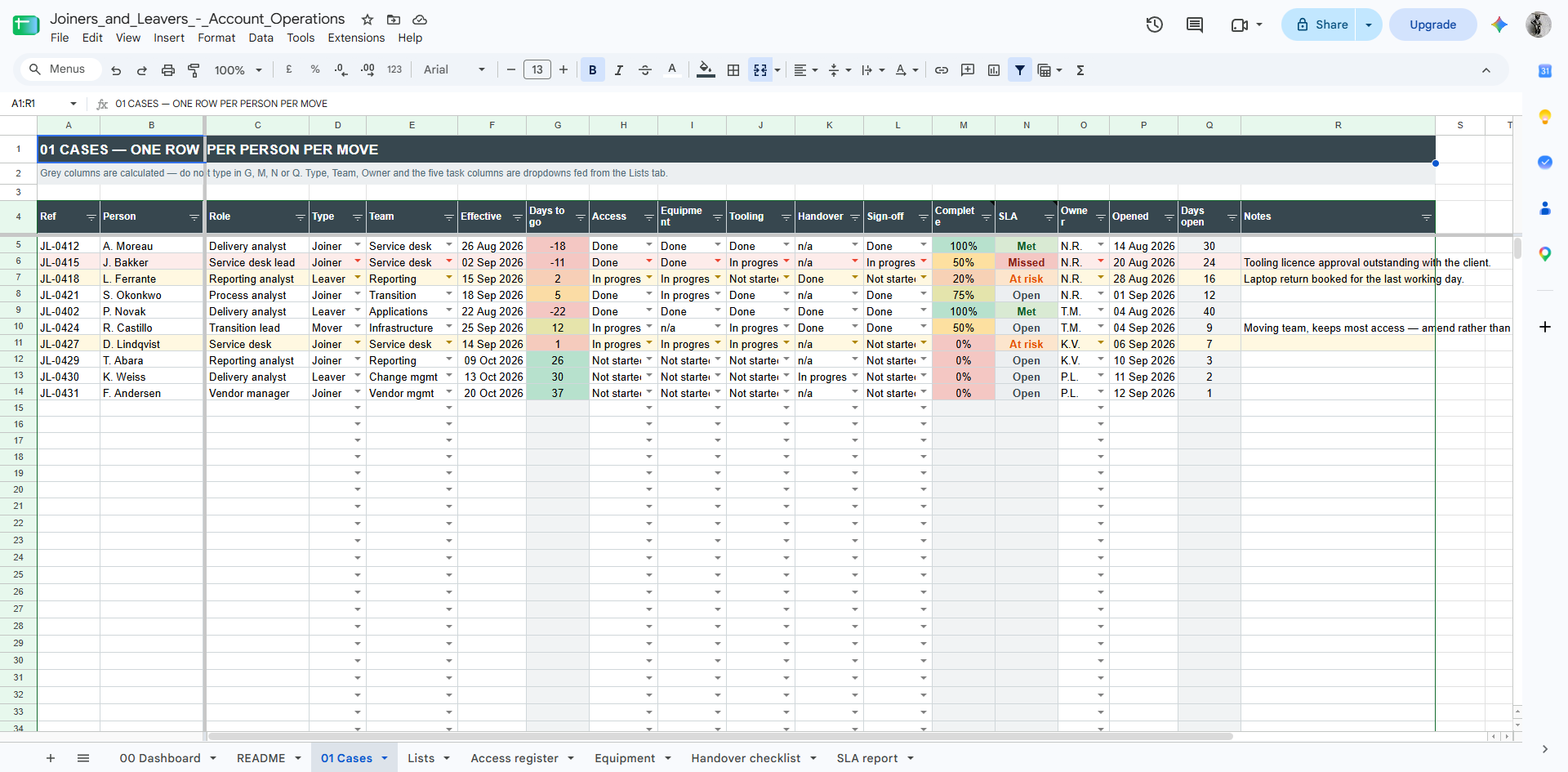Apply strikethrough formatting

click(x=645, y=70)
